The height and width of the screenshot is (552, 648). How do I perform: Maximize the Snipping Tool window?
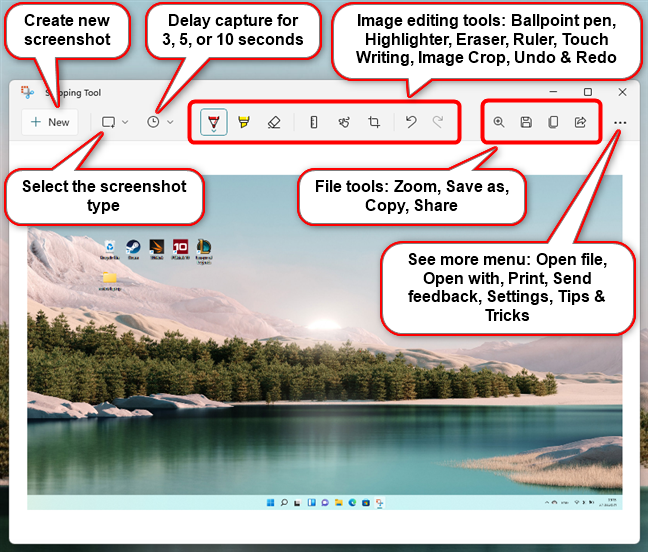(588, 92)
